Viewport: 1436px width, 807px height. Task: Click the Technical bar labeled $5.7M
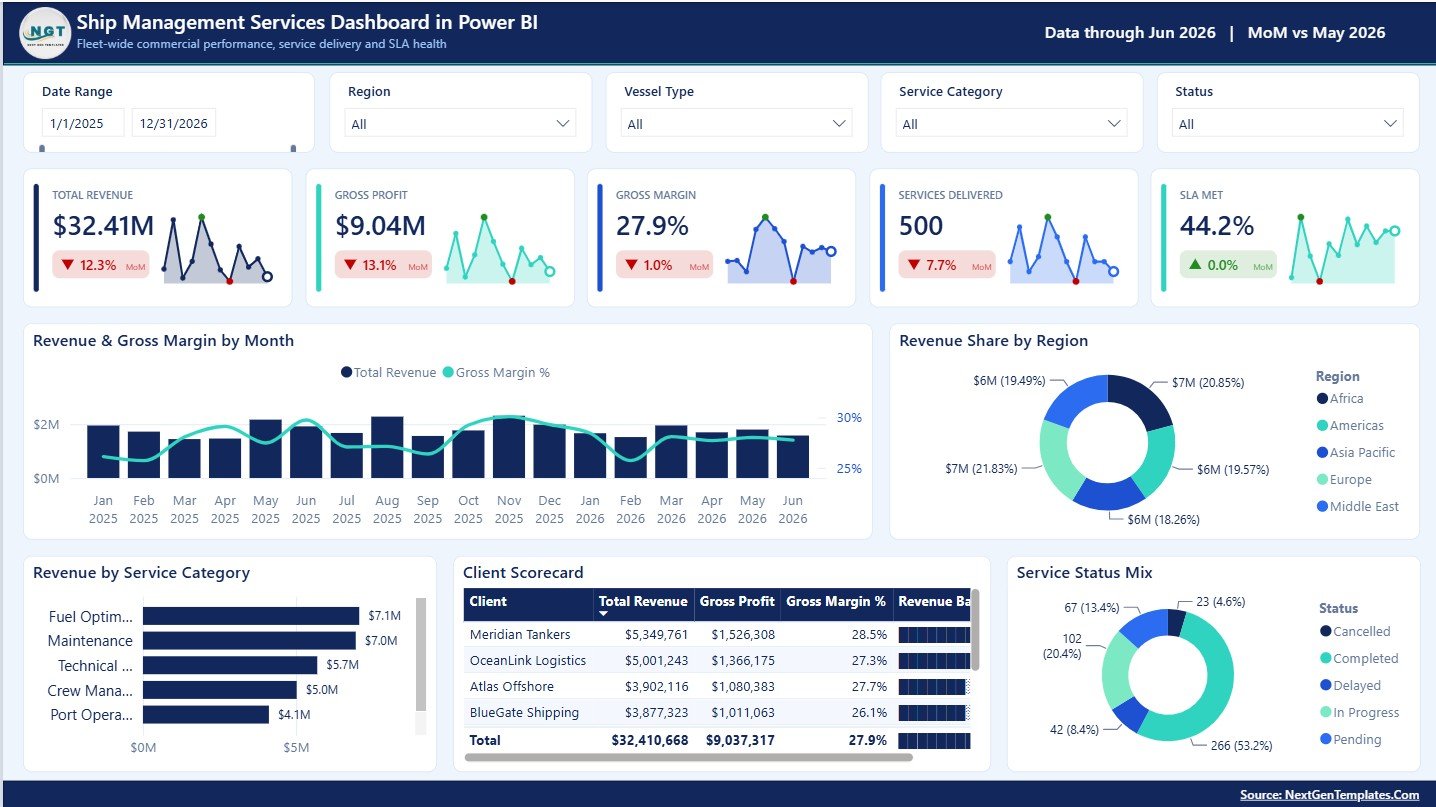[230, 665]
